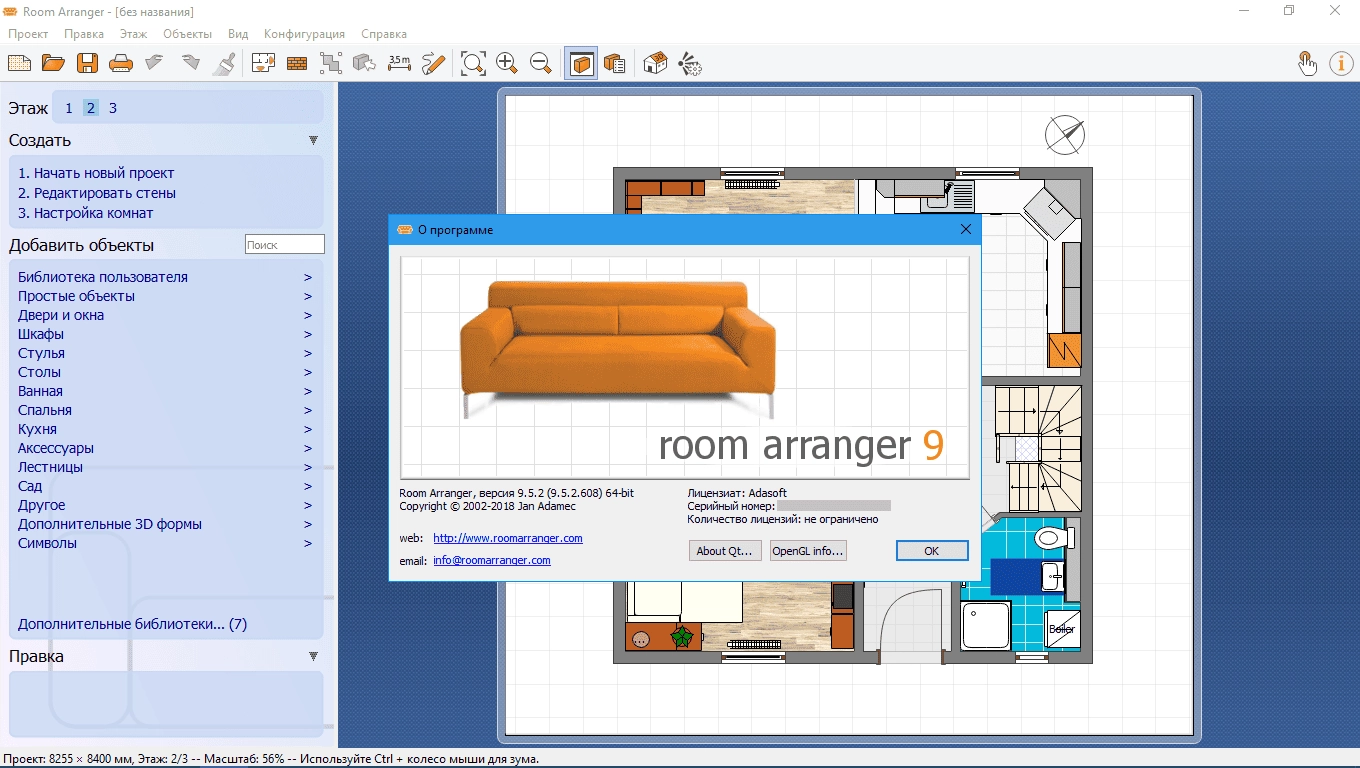Expand Двери и окна category
Viewport: 1360px width, 768px height.
pos(165,315)
